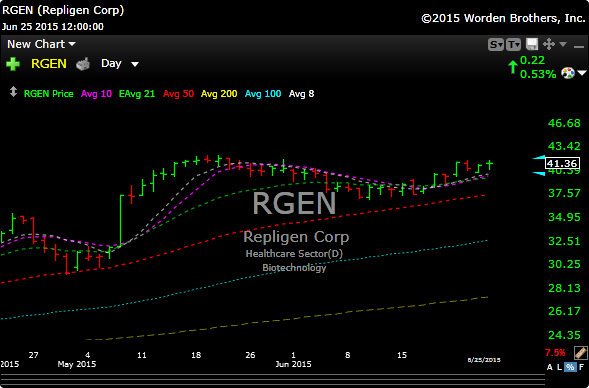
Task: Click the 43.42 price scale label
Action: pos(564,146)
